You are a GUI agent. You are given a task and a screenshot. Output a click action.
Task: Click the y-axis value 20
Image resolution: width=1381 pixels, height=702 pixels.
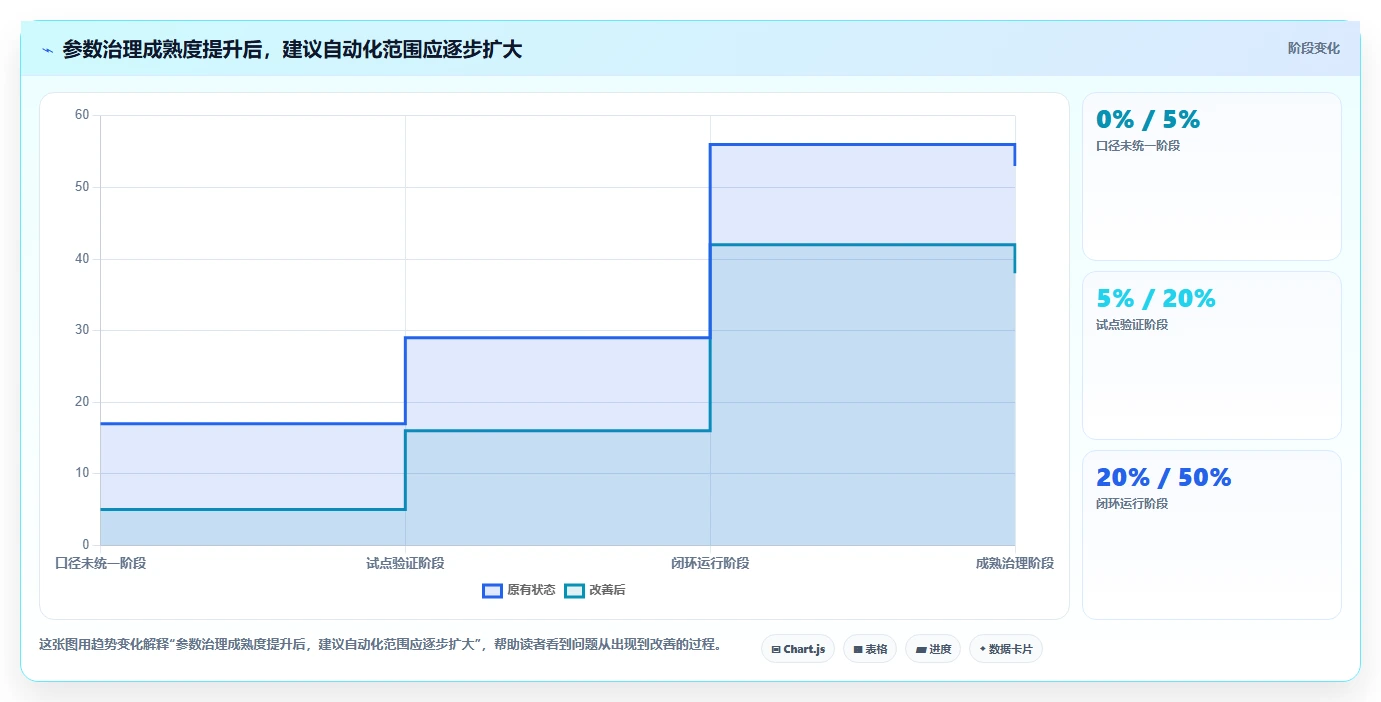pyautogui.click(x=82, y=402)
